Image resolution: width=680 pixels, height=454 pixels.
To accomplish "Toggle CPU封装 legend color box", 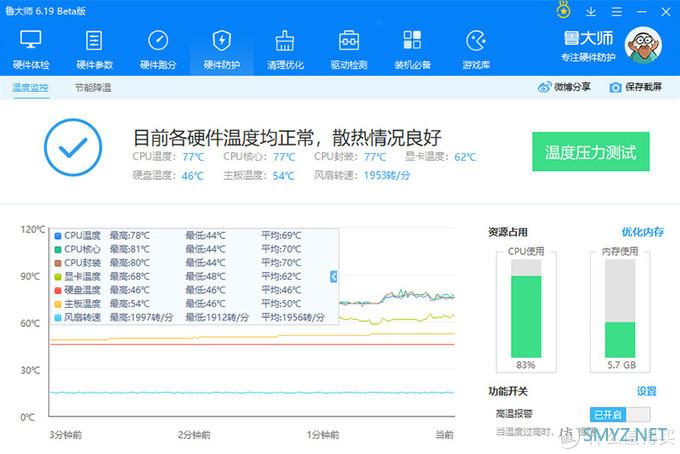I will (58, 263).
